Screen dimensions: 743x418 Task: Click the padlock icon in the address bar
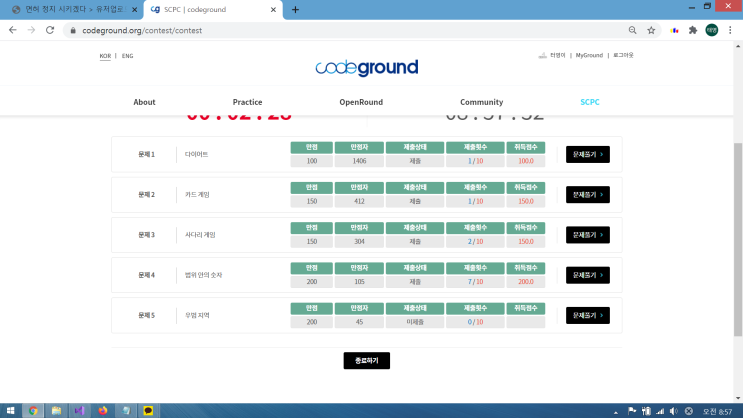coord(72,30)
